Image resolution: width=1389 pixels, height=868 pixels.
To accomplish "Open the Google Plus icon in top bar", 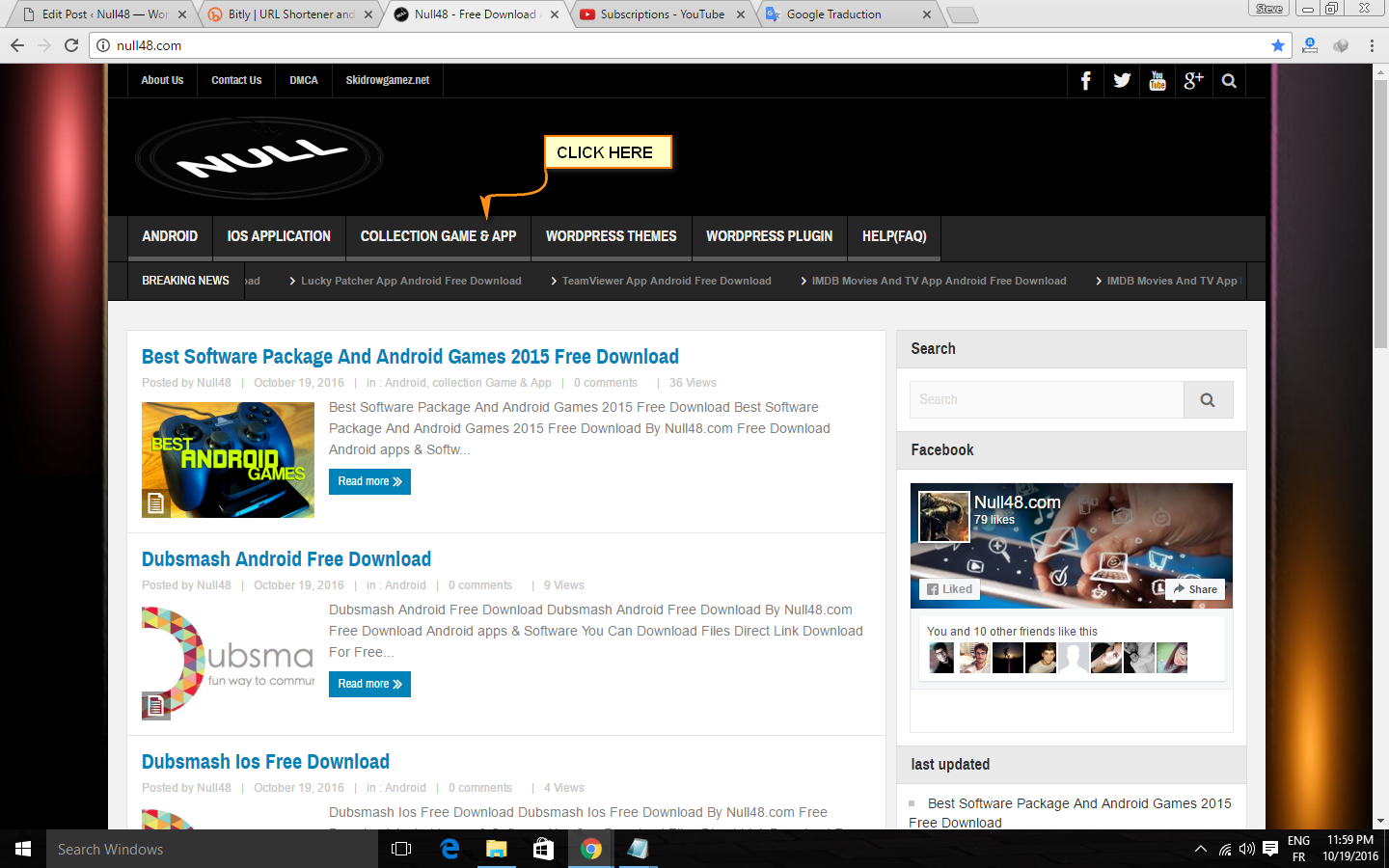I will [1193, 81].
